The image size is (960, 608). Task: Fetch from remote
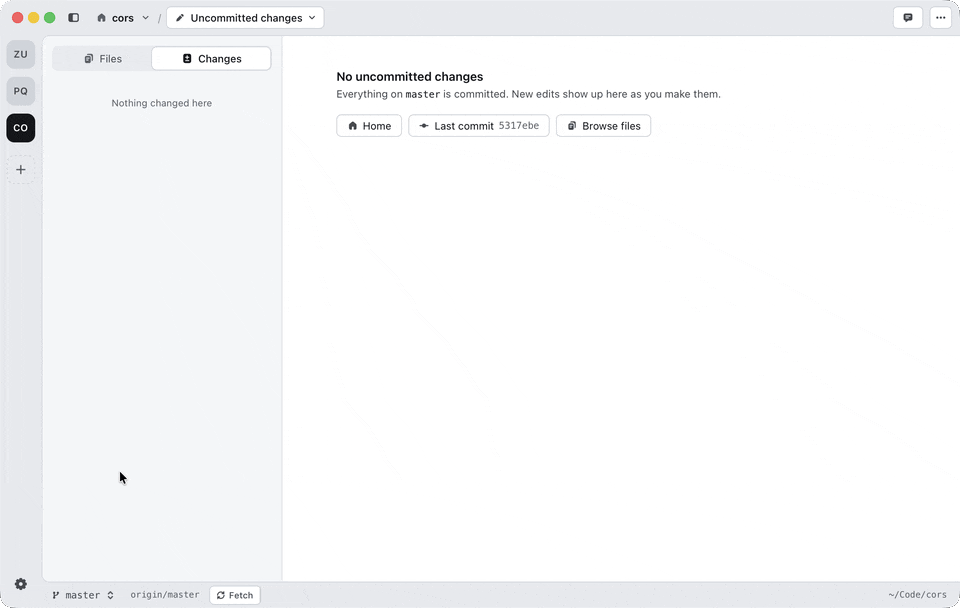[235, 595]
